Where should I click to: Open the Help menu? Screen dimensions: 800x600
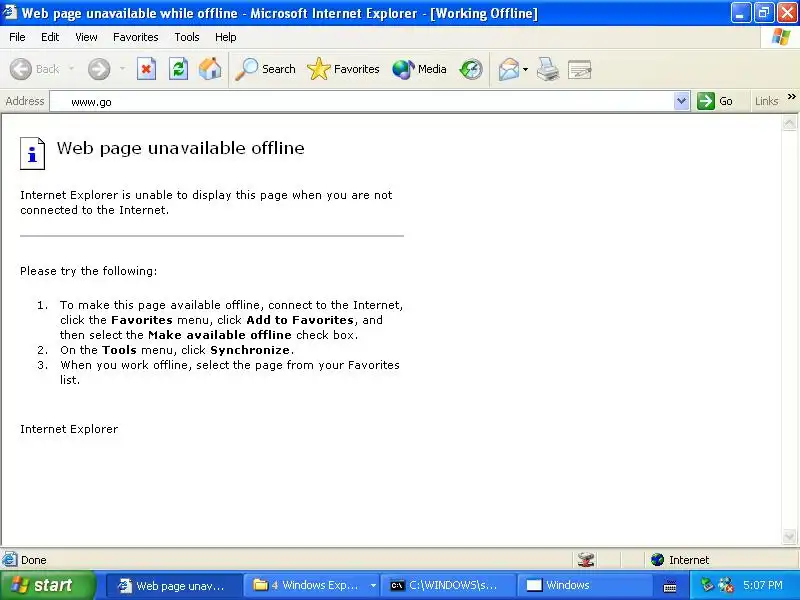[226, 37]
